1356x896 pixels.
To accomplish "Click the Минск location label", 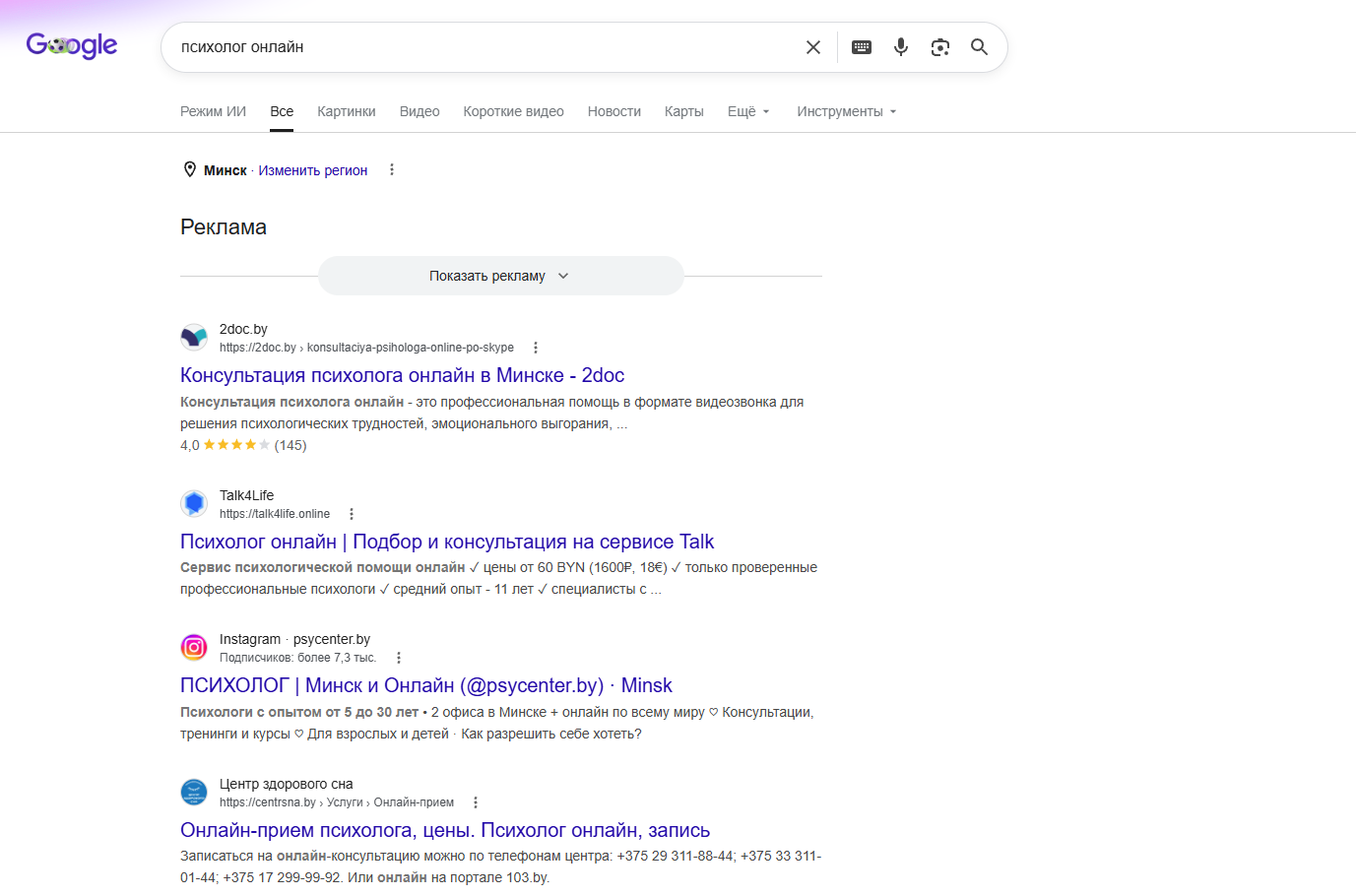I will click(226, 170).
